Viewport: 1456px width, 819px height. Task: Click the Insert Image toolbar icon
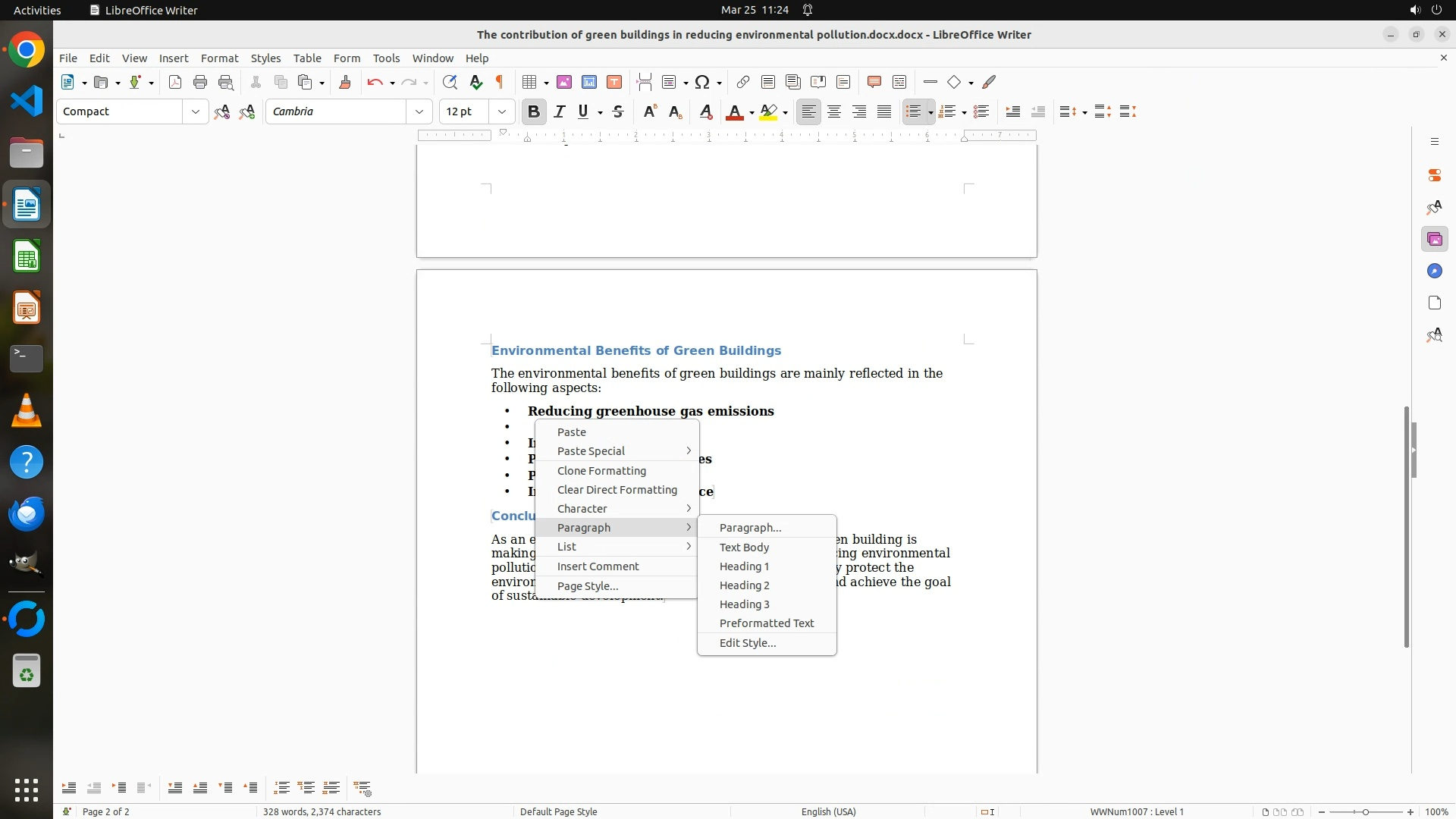click(x=563, y=83)
